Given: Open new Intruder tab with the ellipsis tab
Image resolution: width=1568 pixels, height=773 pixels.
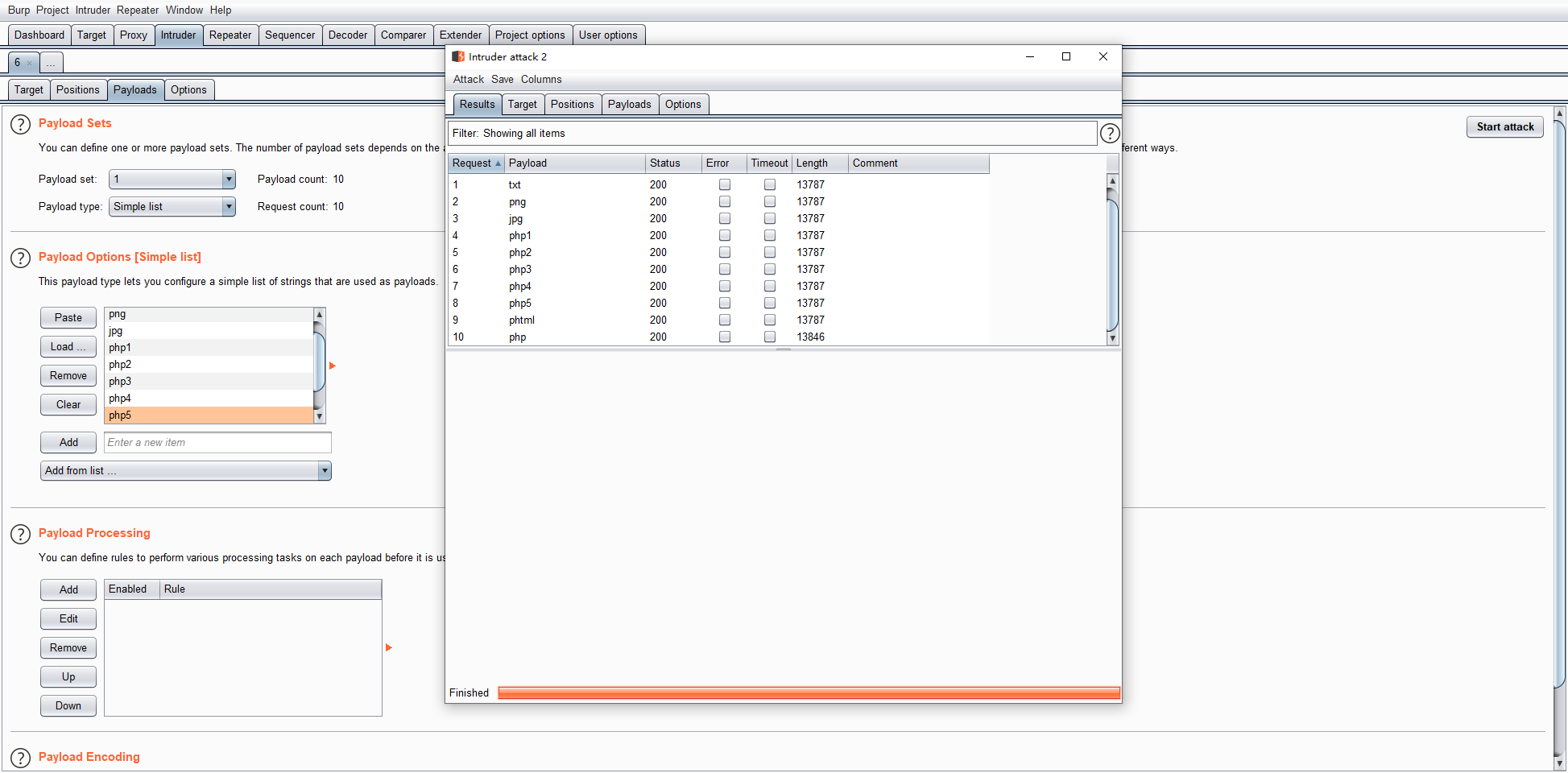Looking at the screenshot, I should (51, 63).
